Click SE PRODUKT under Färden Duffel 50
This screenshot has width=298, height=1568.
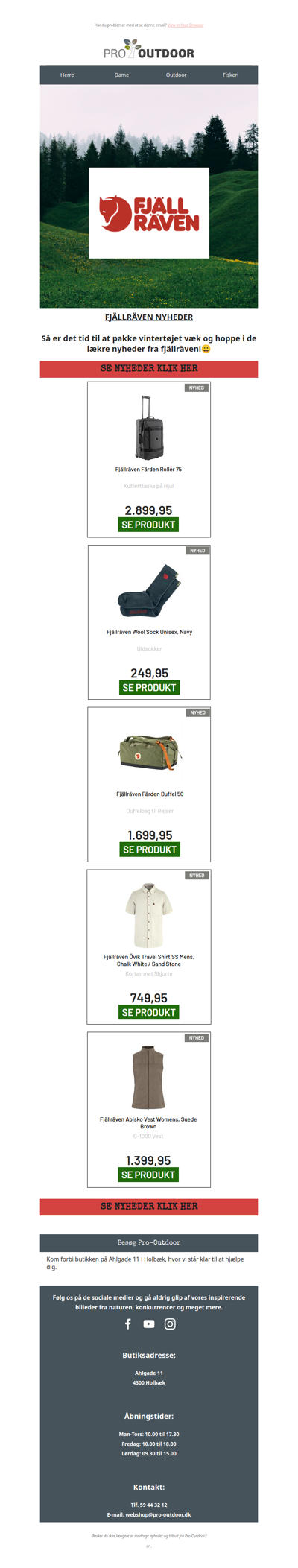click(149, 850)
